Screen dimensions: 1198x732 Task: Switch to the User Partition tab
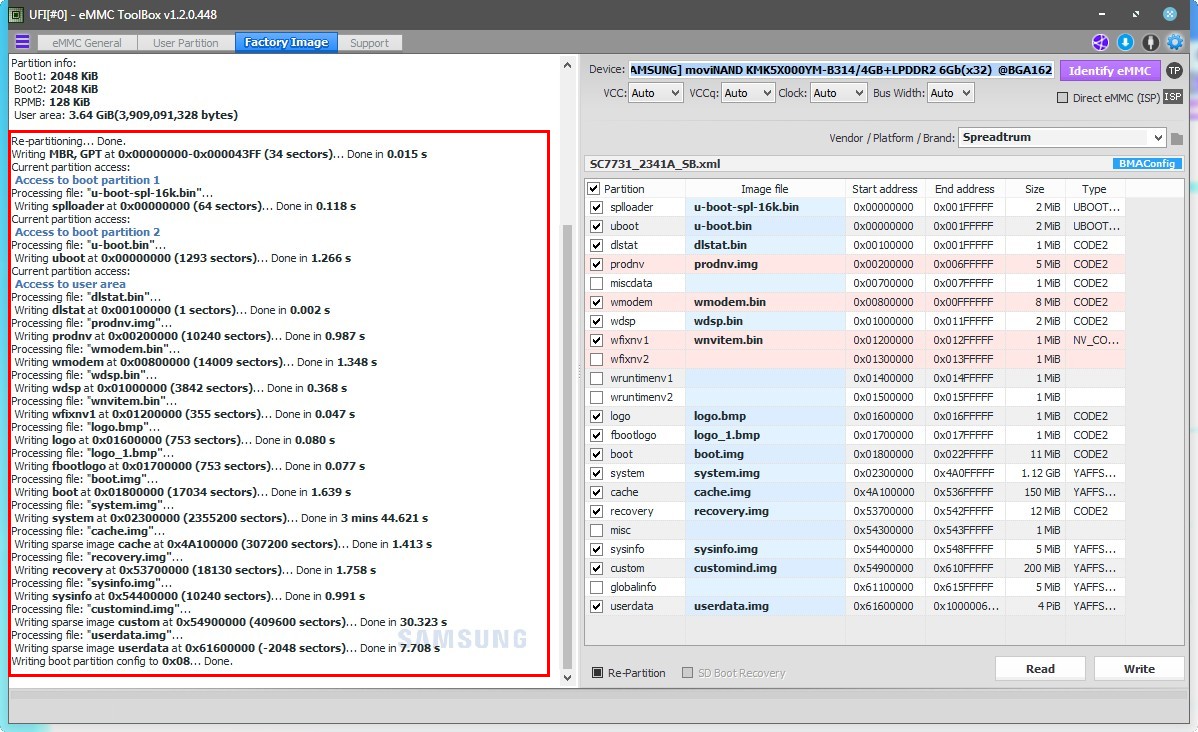click(186, 43)
